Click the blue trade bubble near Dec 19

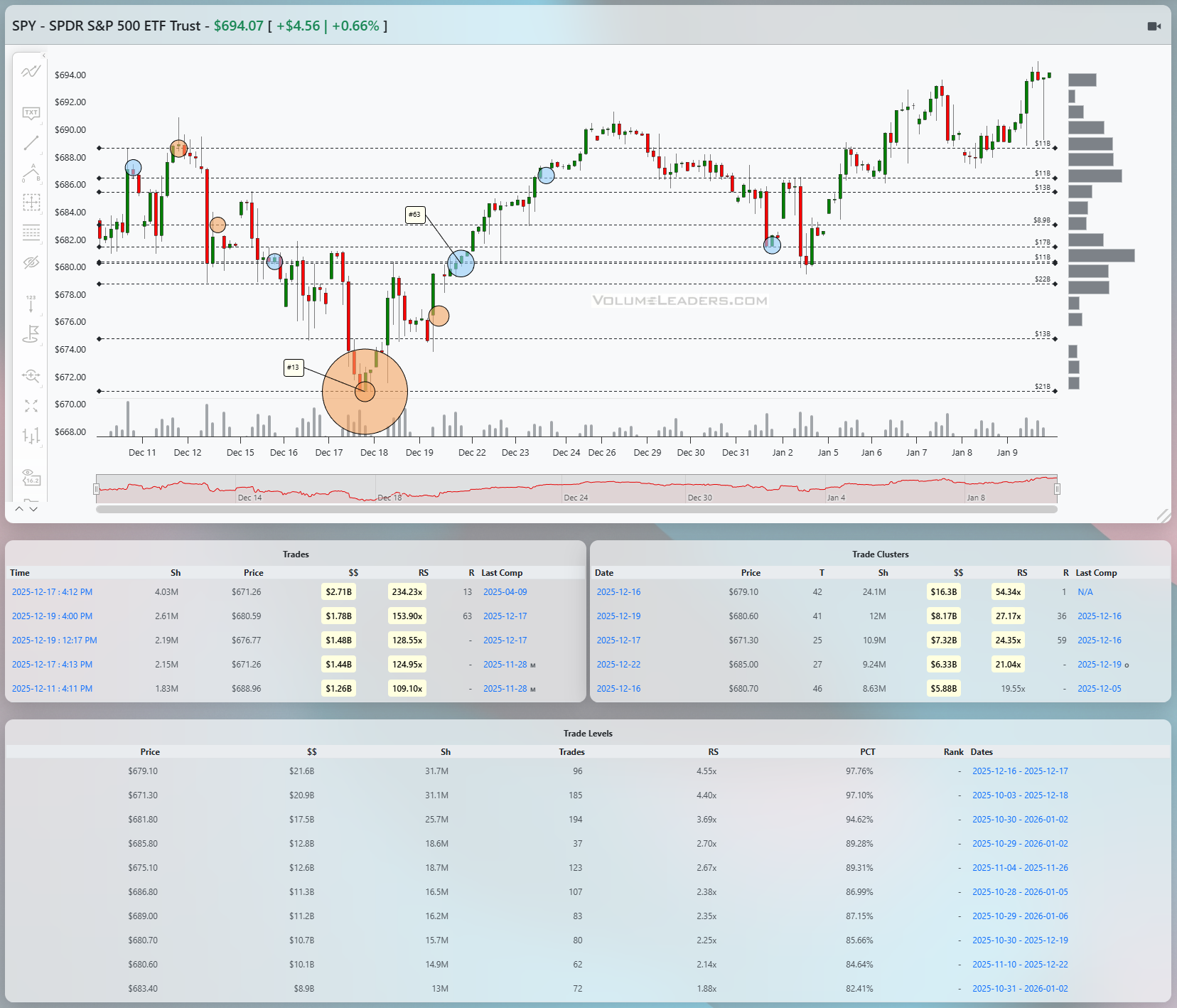(461, 263)
